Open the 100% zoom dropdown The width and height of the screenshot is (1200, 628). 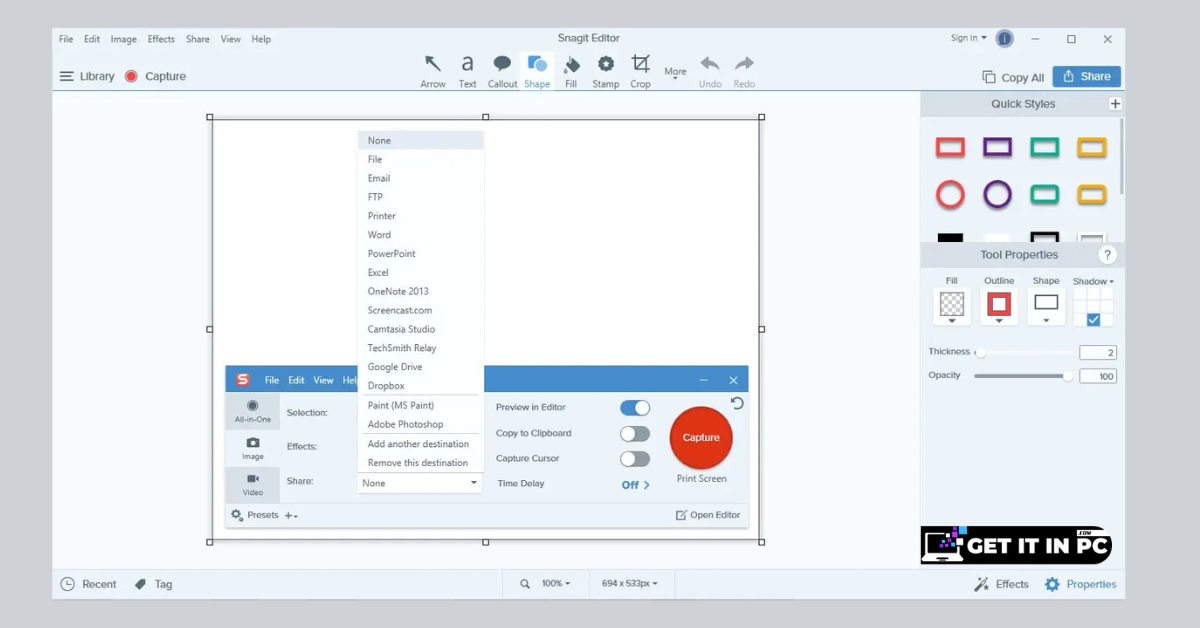556,583
